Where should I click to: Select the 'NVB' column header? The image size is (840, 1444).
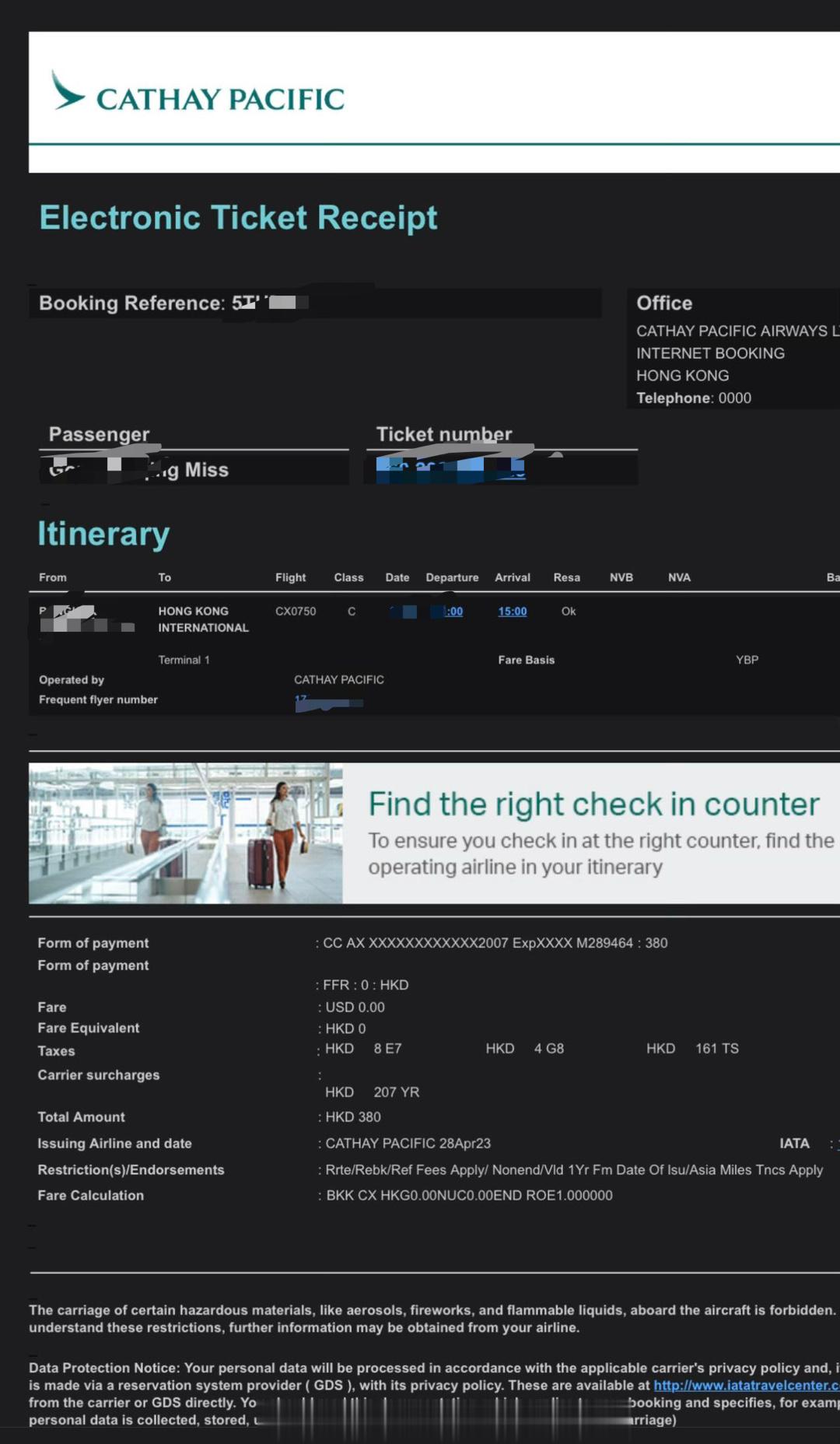(x=621, y=577)
